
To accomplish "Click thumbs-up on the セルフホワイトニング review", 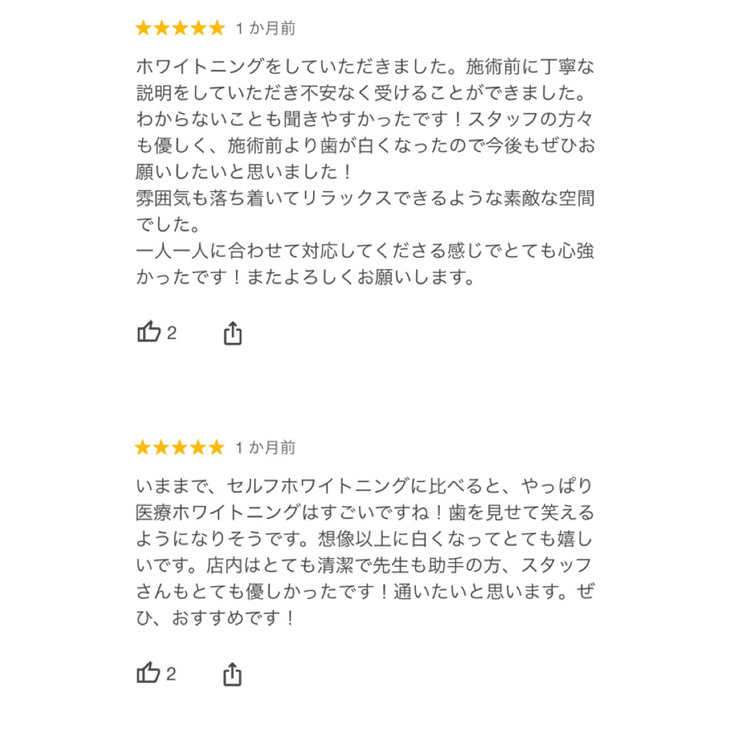I will tap(148, 674).
